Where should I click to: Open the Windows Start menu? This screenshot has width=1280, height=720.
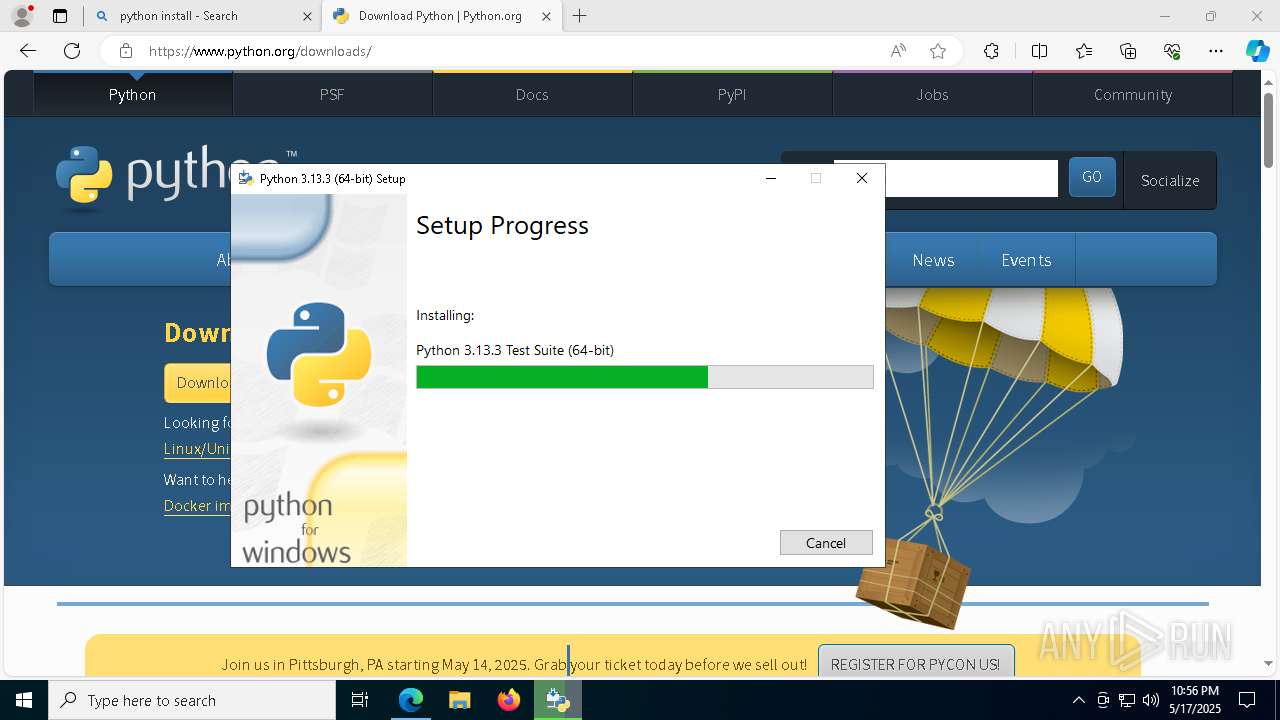coord(24,700)
